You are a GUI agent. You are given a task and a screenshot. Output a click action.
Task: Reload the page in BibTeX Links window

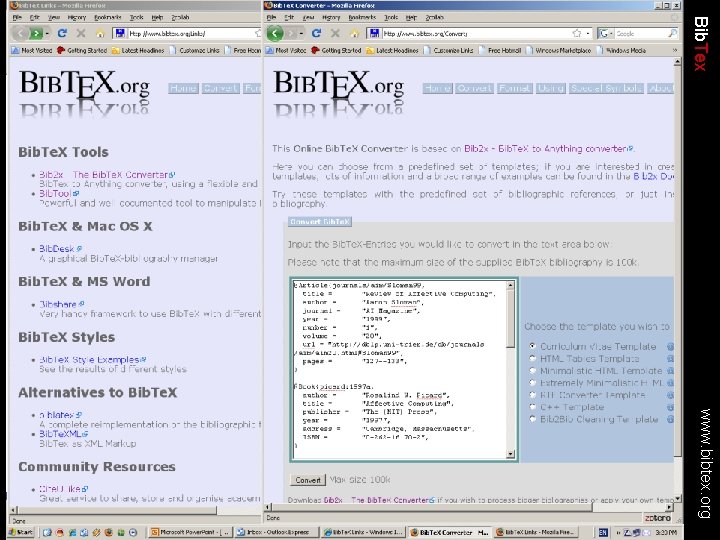62,33
